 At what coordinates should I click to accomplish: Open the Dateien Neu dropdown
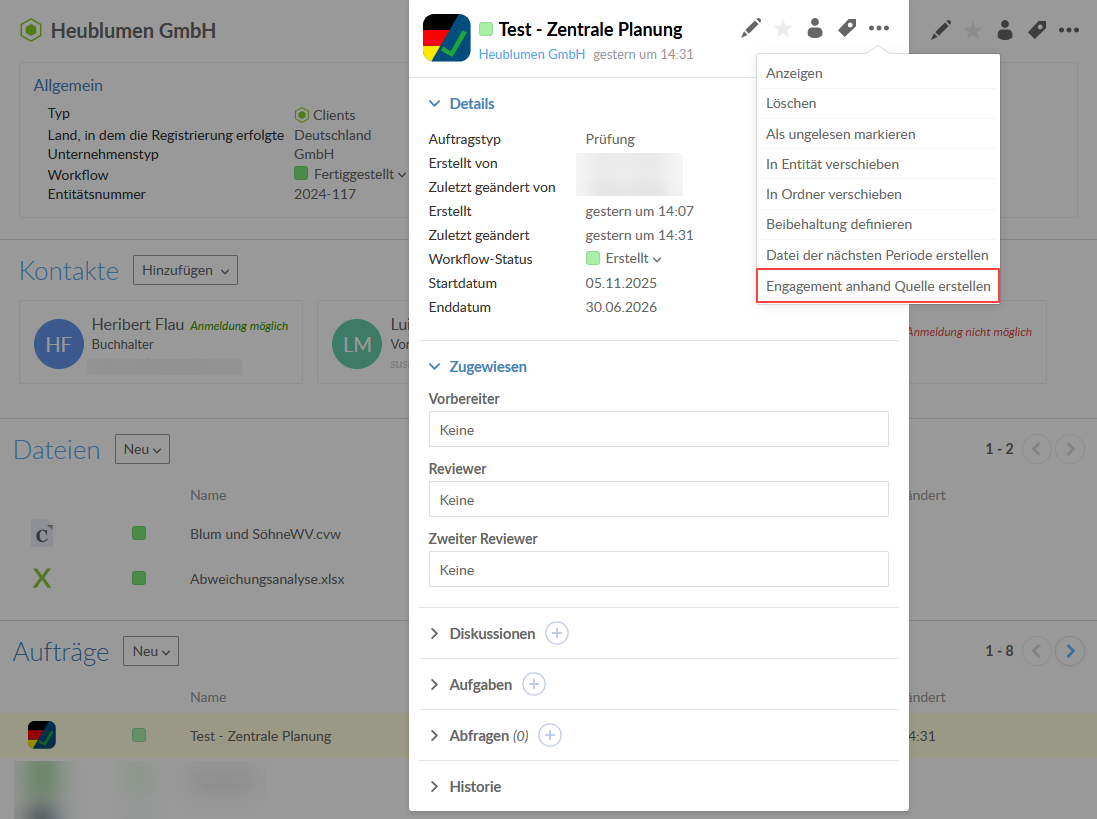tap(142, 449)
